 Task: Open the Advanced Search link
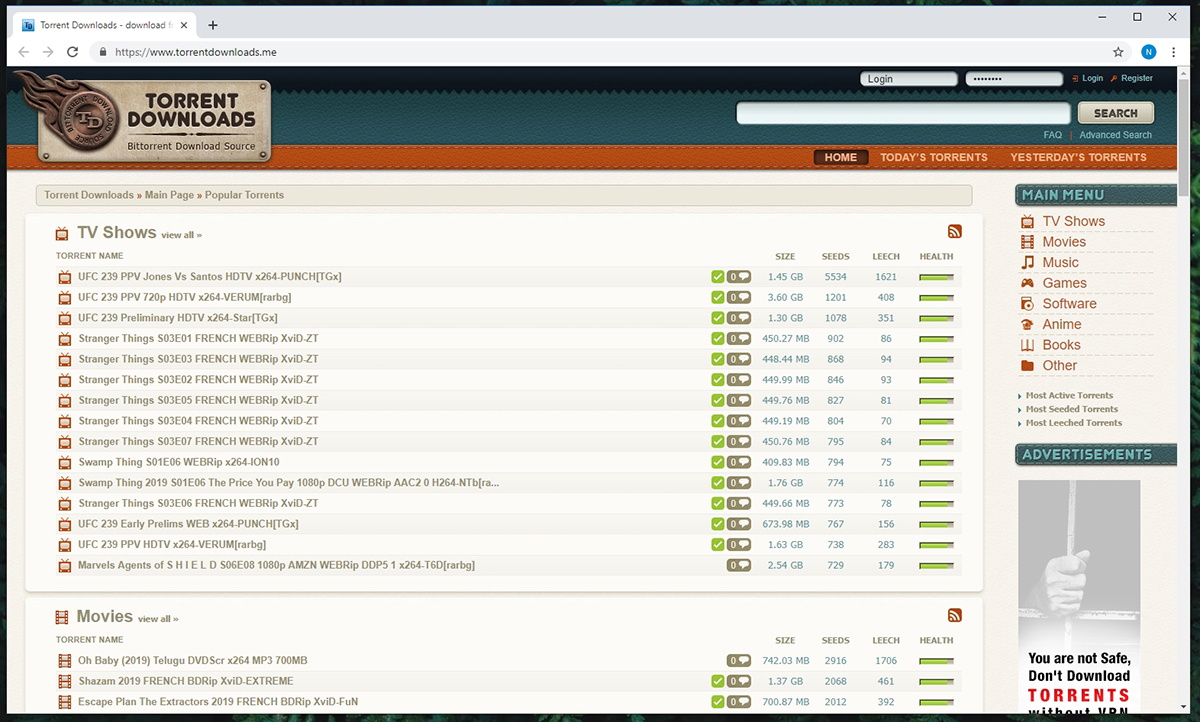point(1115,135)
